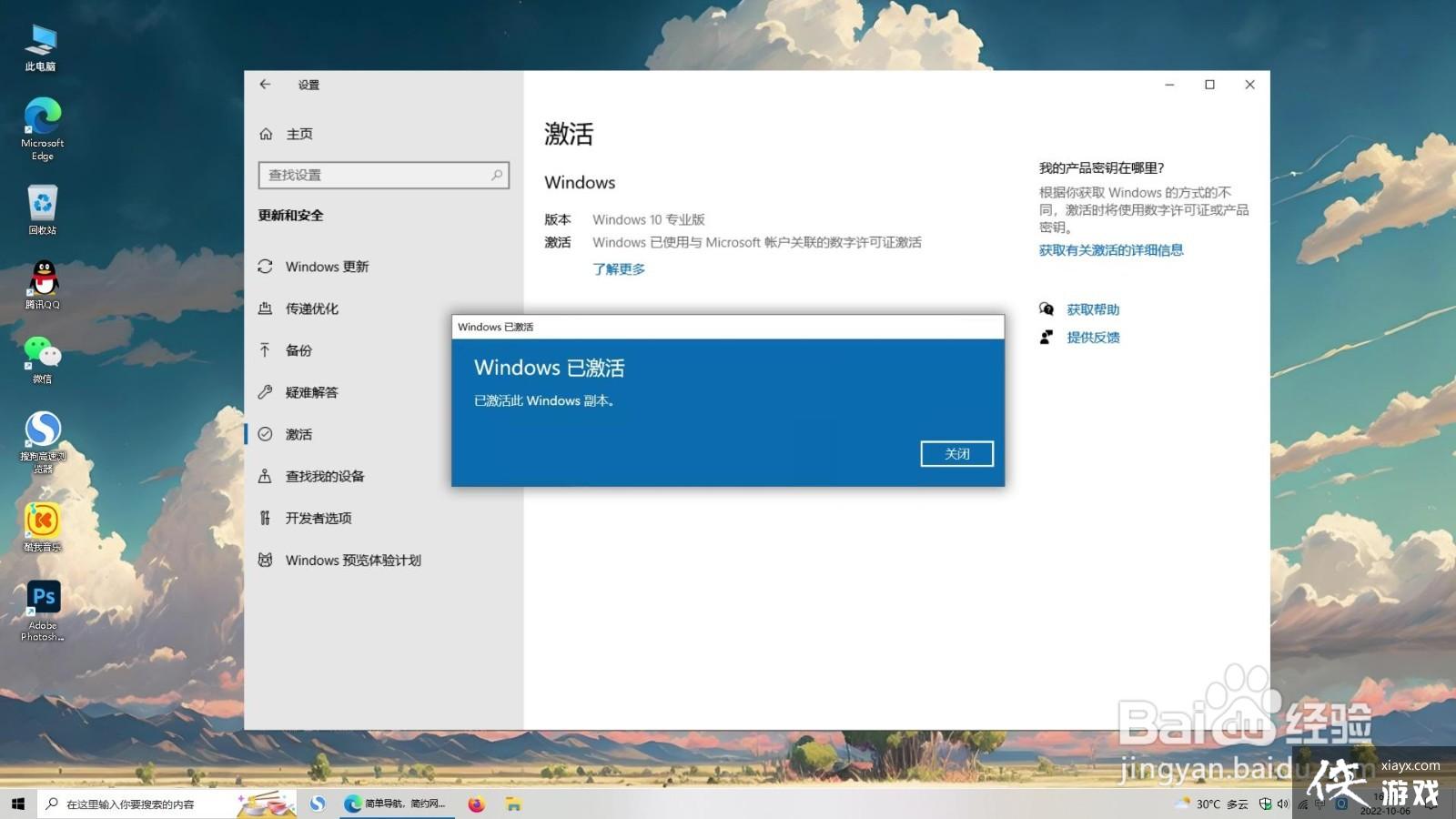Open the 30°C 多云 weather widget
The width and height of the screenshot is (1456, 819).
1212,804
